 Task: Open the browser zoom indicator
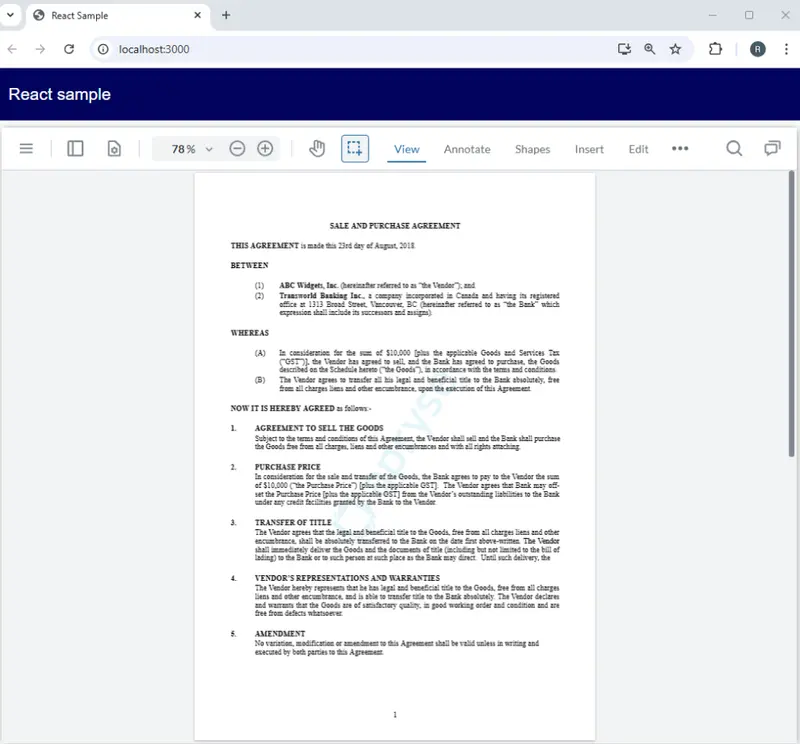click(x=649, y=49)
